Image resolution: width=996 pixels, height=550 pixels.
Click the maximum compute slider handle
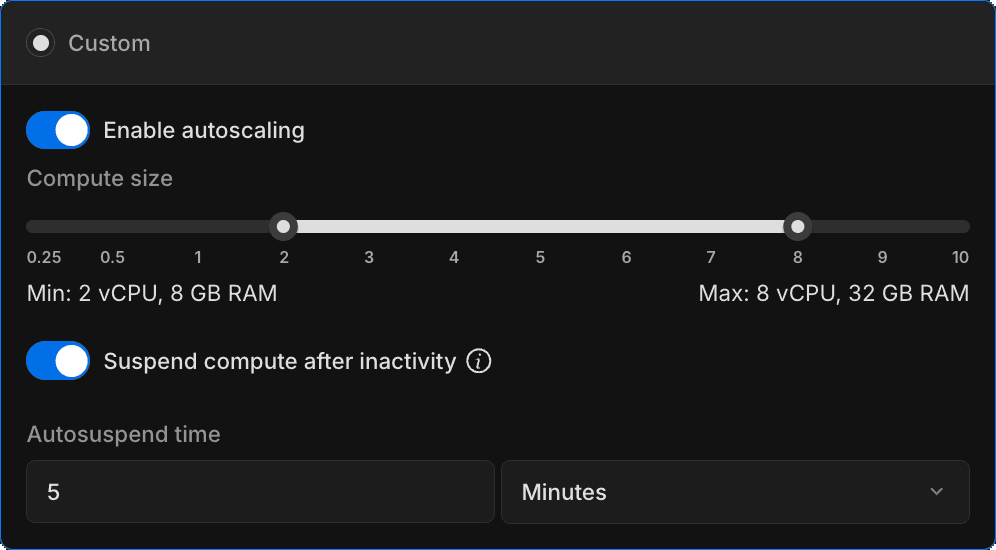click(x=797, y=227)
